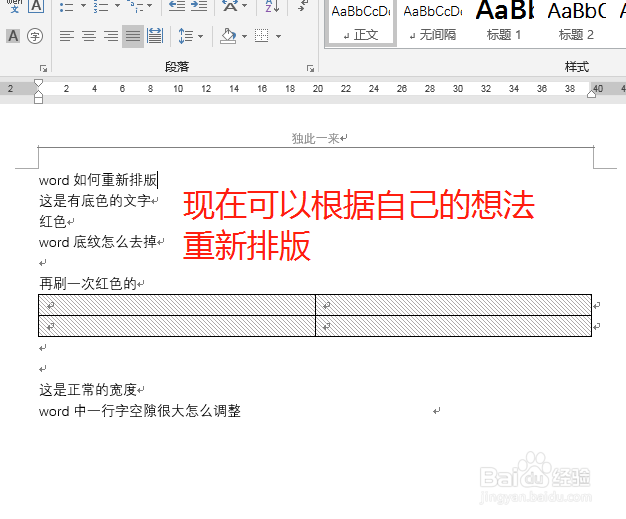Open the shading color dropdown

244,36
